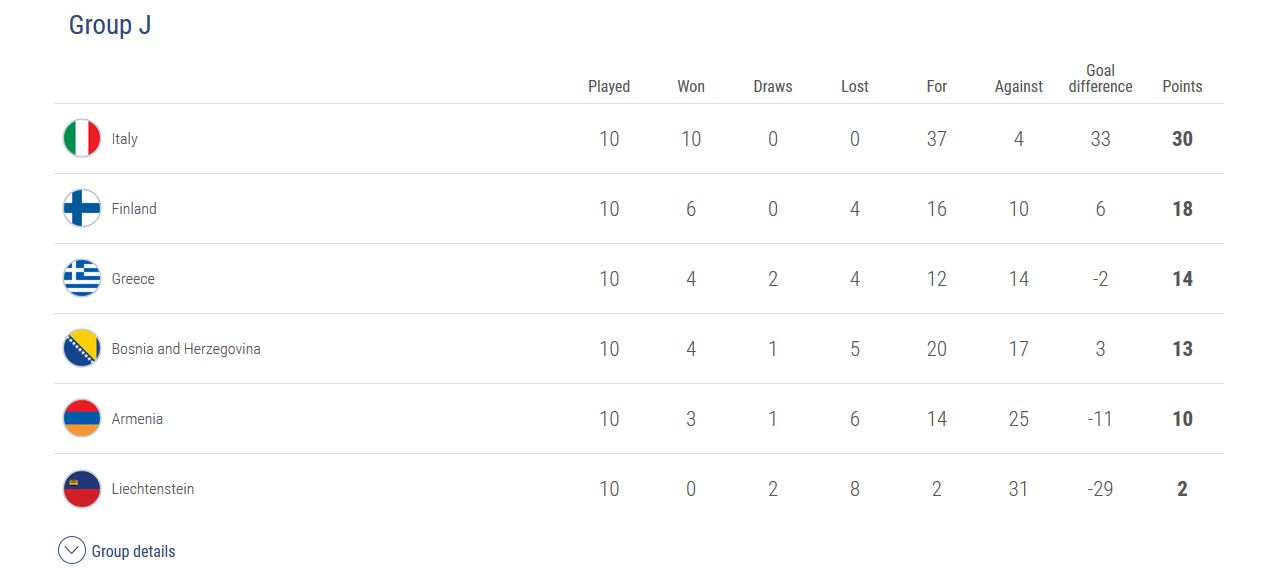Click Italy's 30 points value
Viewport: 1284px width, 569px height.
click(x=1182, y=139)
